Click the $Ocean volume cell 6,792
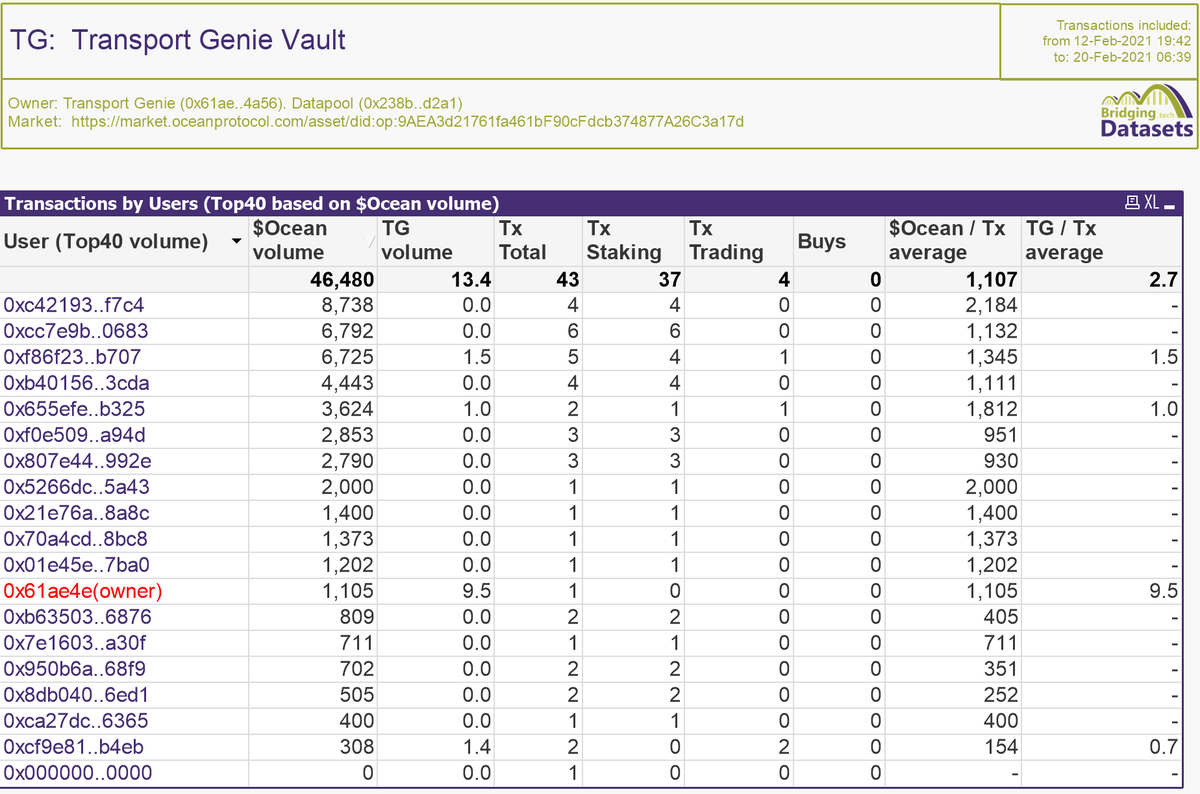The image size is (1200, 794). click(x=347, y=330)
